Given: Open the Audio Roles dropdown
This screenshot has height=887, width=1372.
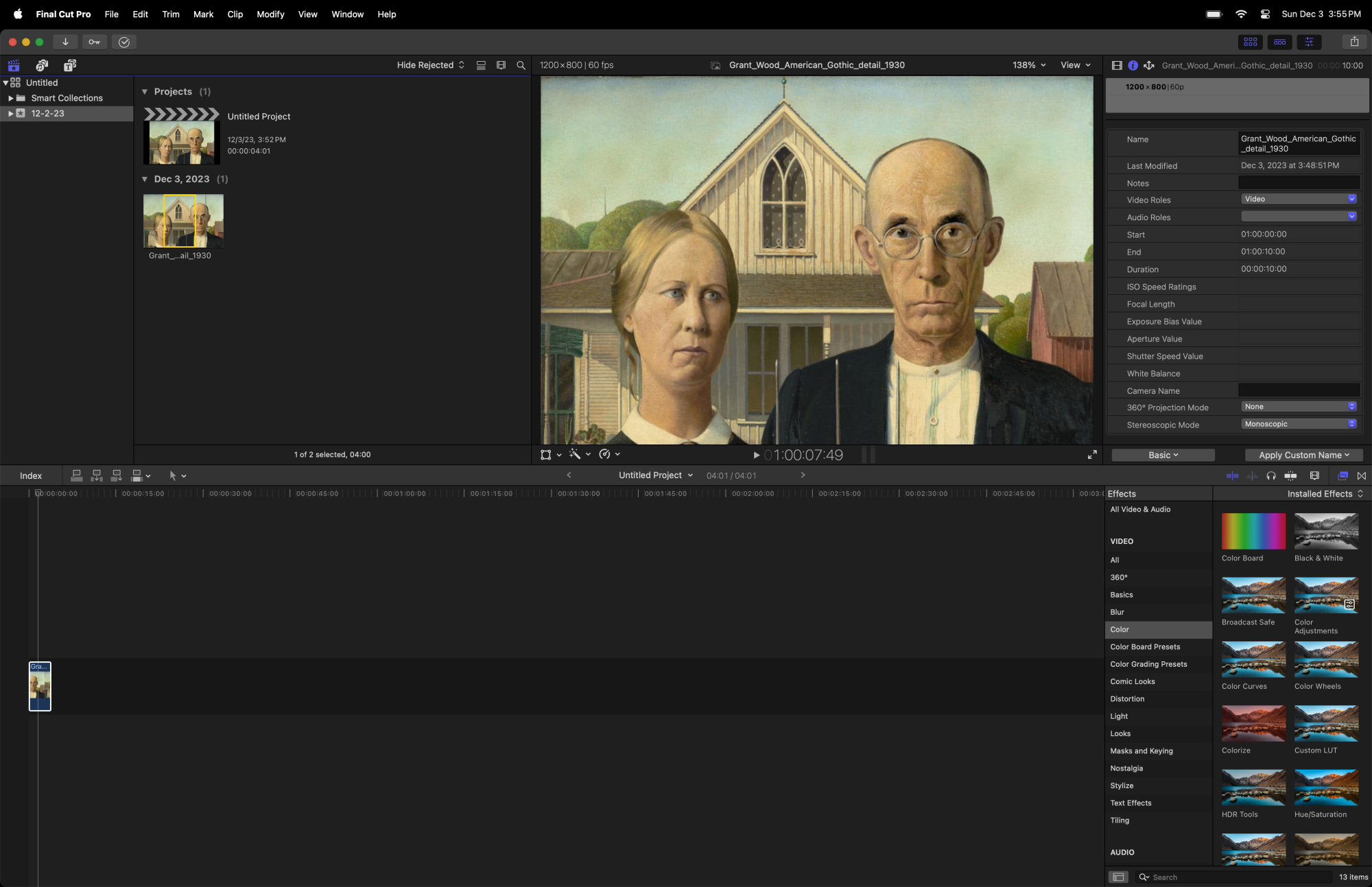Looking at the screenshot, I should 1299,216.
